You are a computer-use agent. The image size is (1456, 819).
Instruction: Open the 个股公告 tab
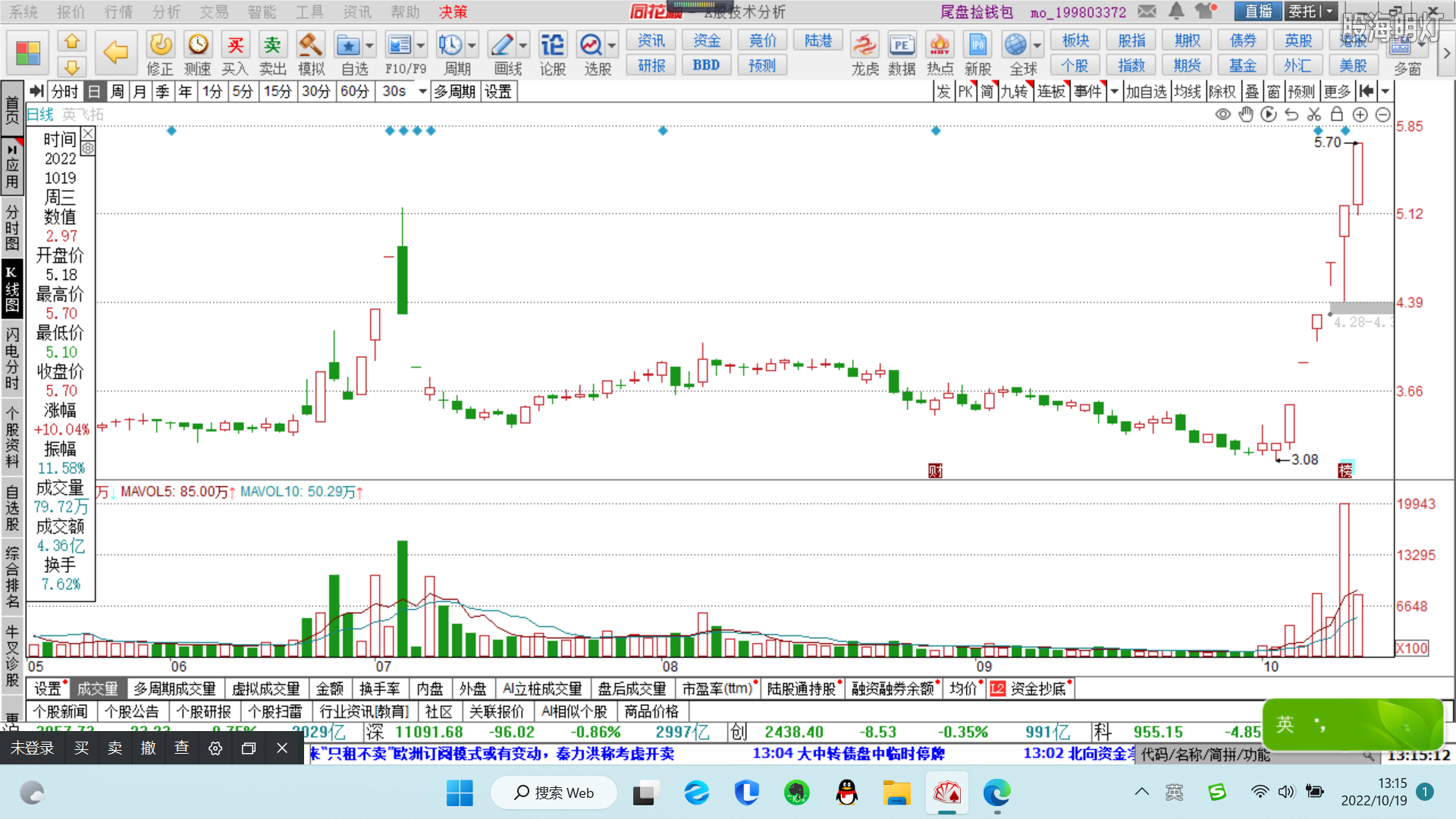tap(131, 711)
